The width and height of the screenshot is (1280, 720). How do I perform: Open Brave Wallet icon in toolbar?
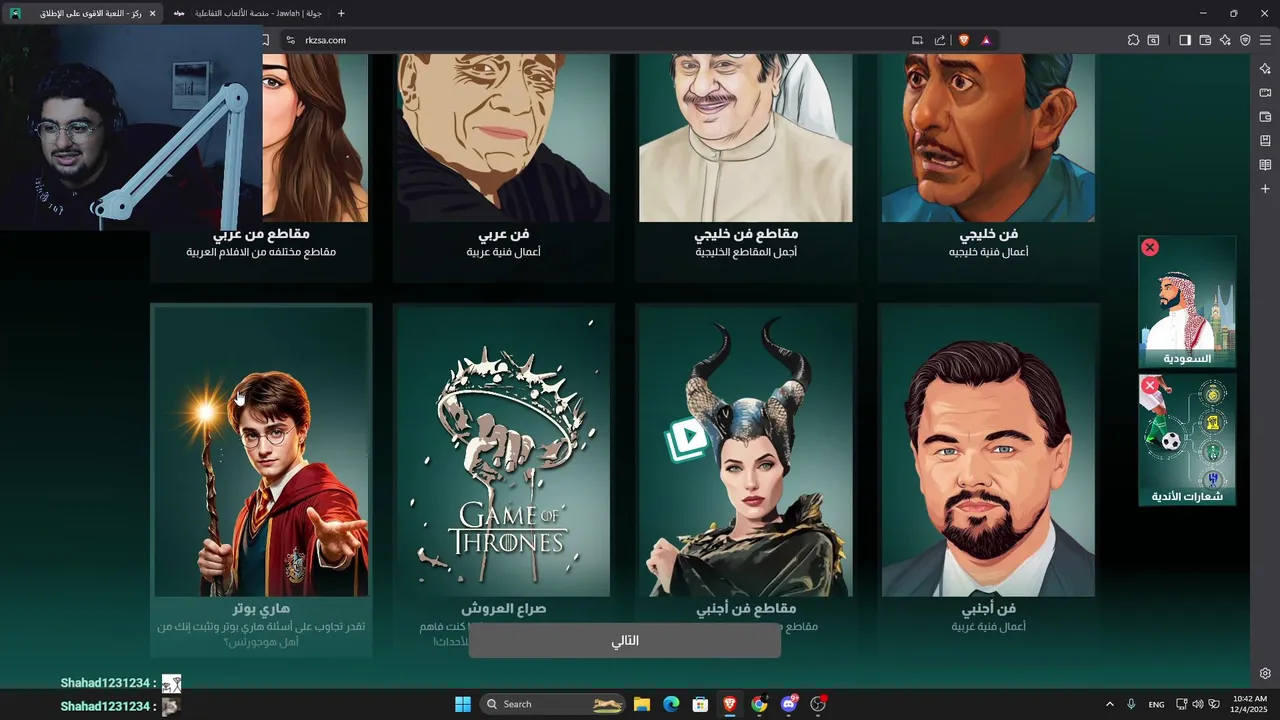[x=1205, y=40]
